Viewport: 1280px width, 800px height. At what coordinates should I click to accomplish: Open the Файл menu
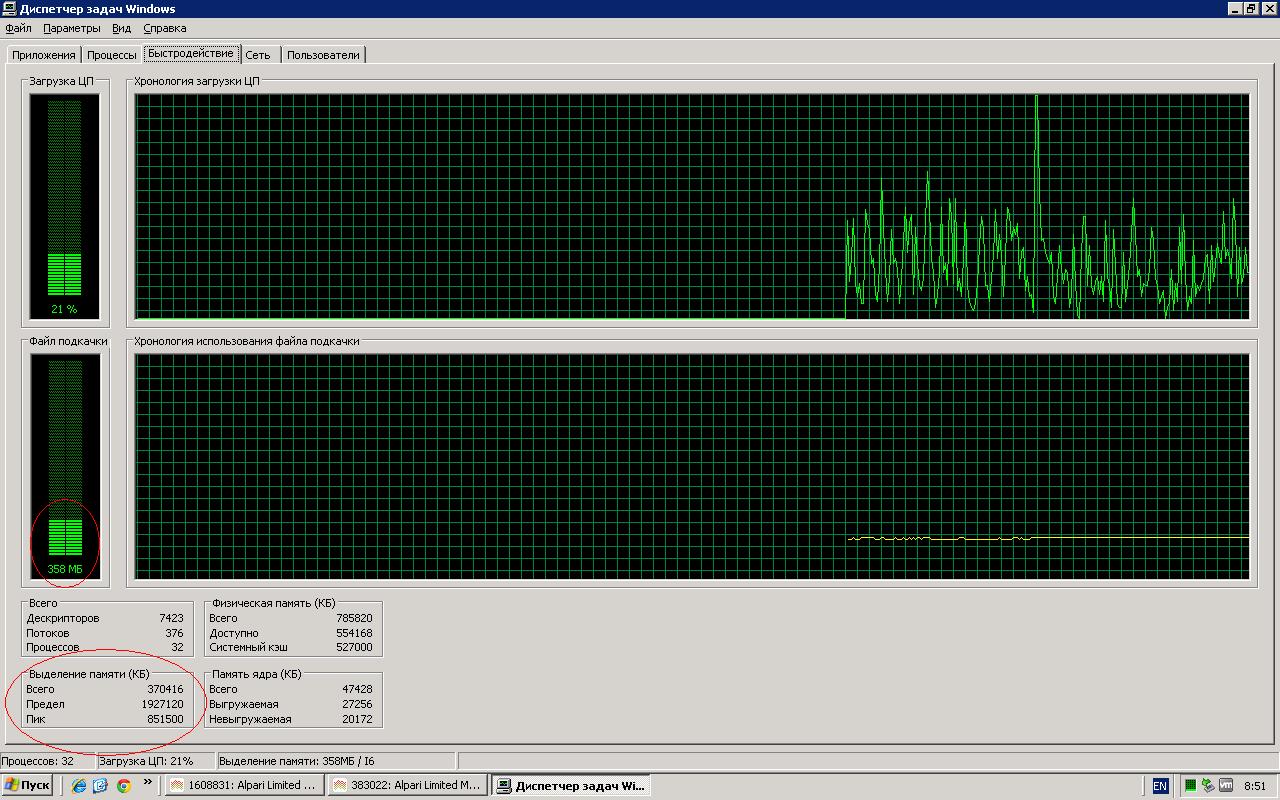18,28
